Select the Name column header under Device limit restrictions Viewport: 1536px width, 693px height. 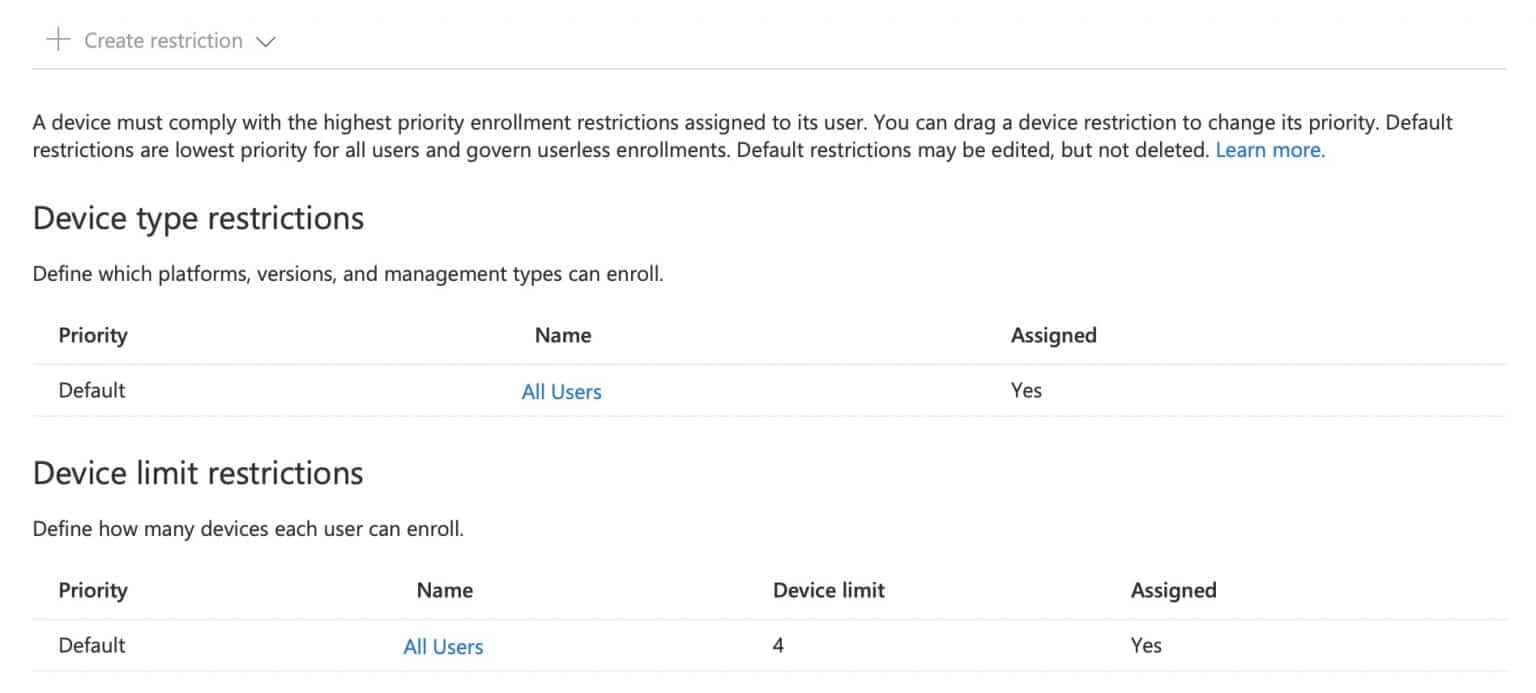[444, 590]
